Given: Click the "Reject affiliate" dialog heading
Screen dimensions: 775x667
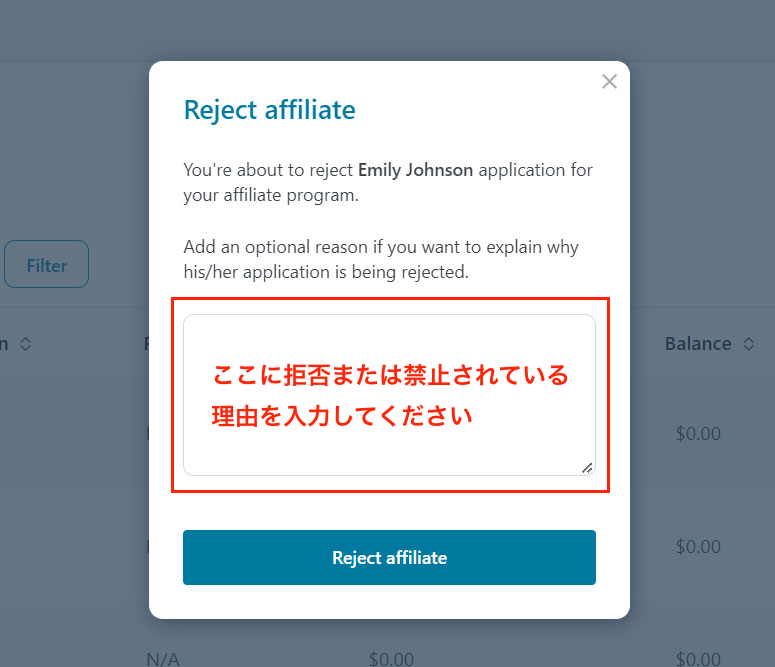Looking at the screenshot, I should click(x=269, y=109).
